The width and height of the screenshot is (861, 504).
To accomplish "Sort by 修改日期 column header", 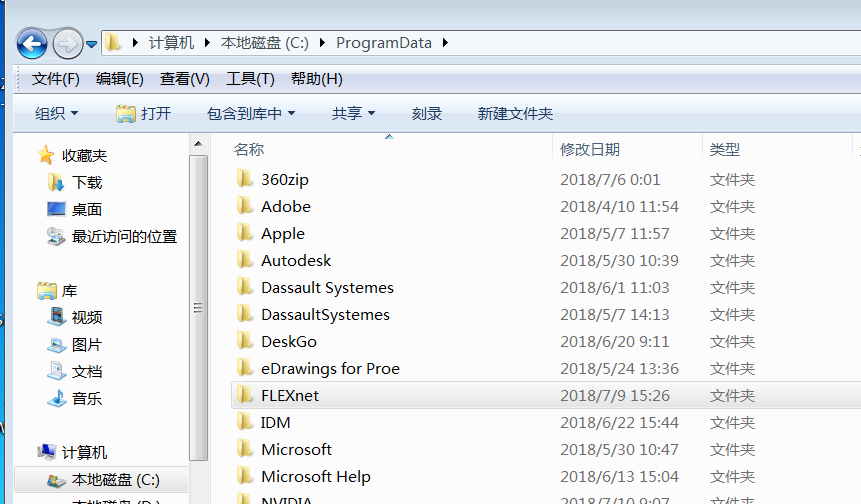I will 590,149.
